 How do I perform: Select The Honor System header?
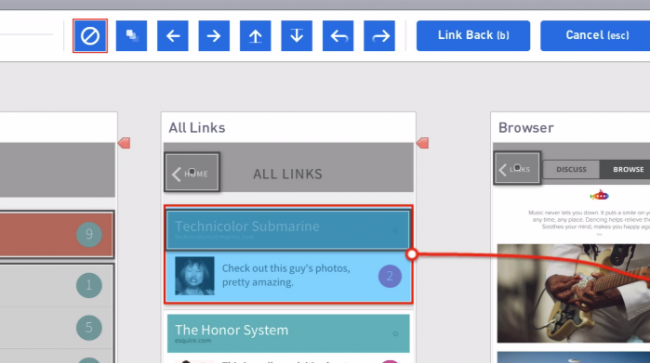click(x=288, y=333)
